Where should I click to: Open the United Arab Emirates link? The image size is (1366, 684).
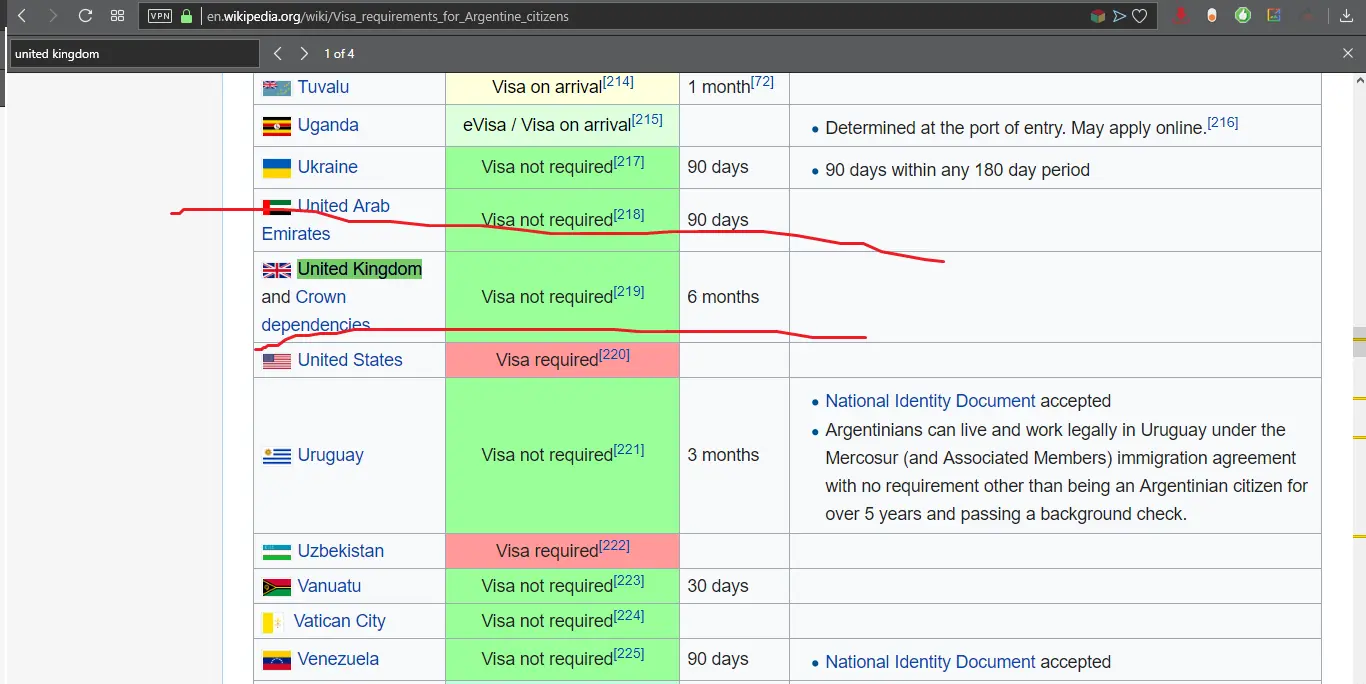tap(326, 220)
